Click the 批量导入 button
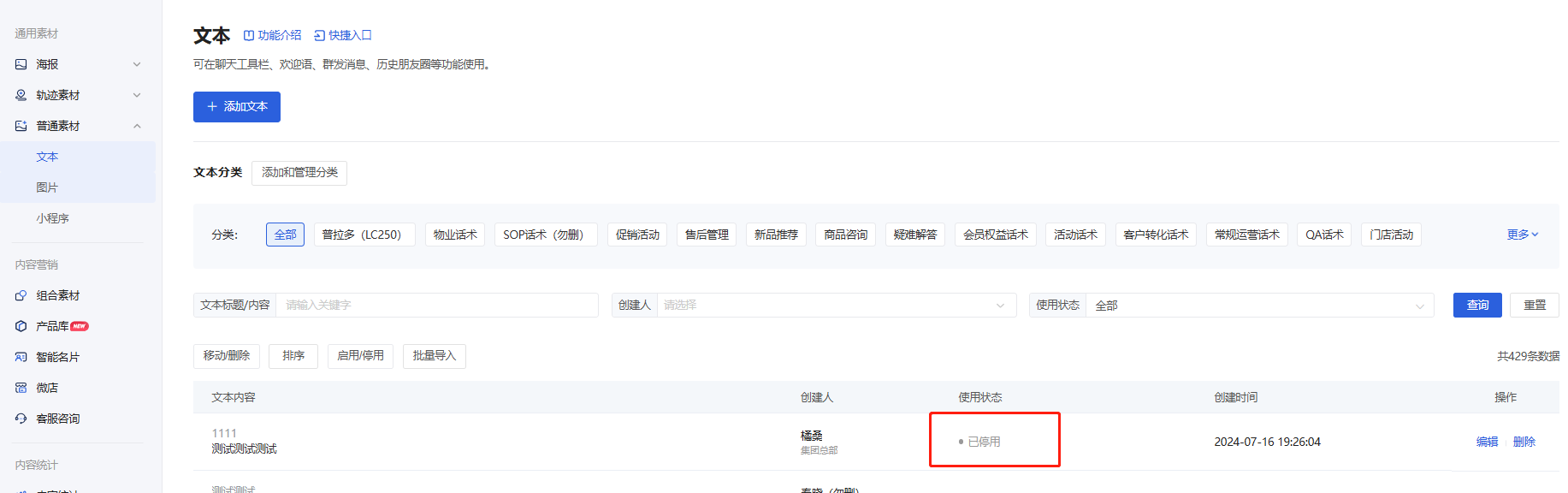 [x=435, y=356]
